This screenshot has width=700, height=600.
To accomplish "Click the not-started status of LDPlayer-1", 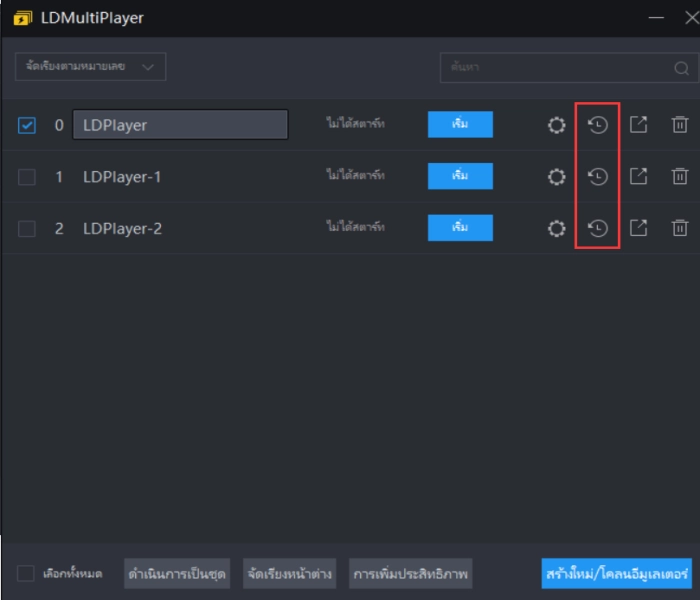I will [x=355, y=175].
